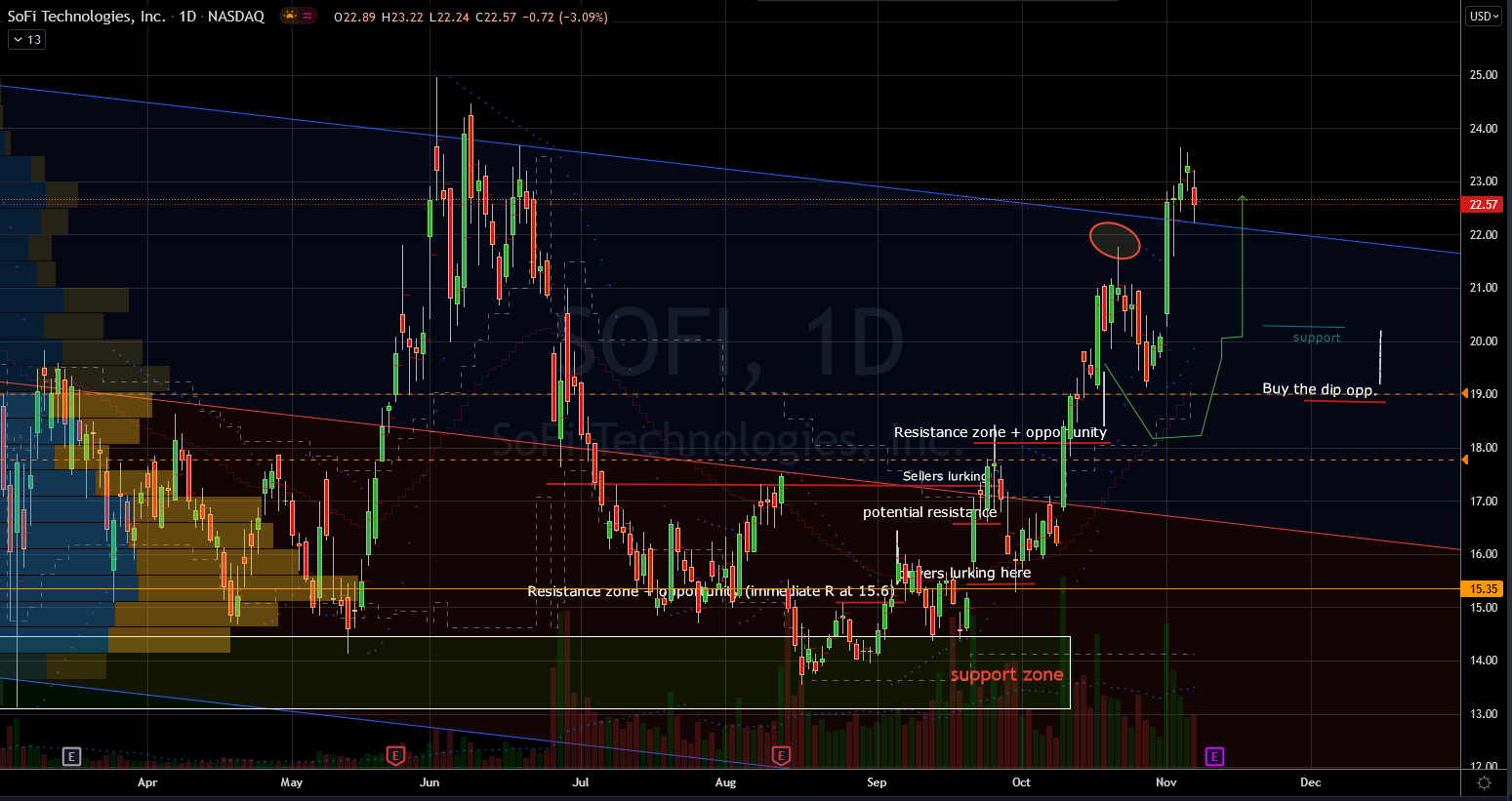
Task: Click the SoFi Technologies, Inc. symbol title
Action: [87, 17]
